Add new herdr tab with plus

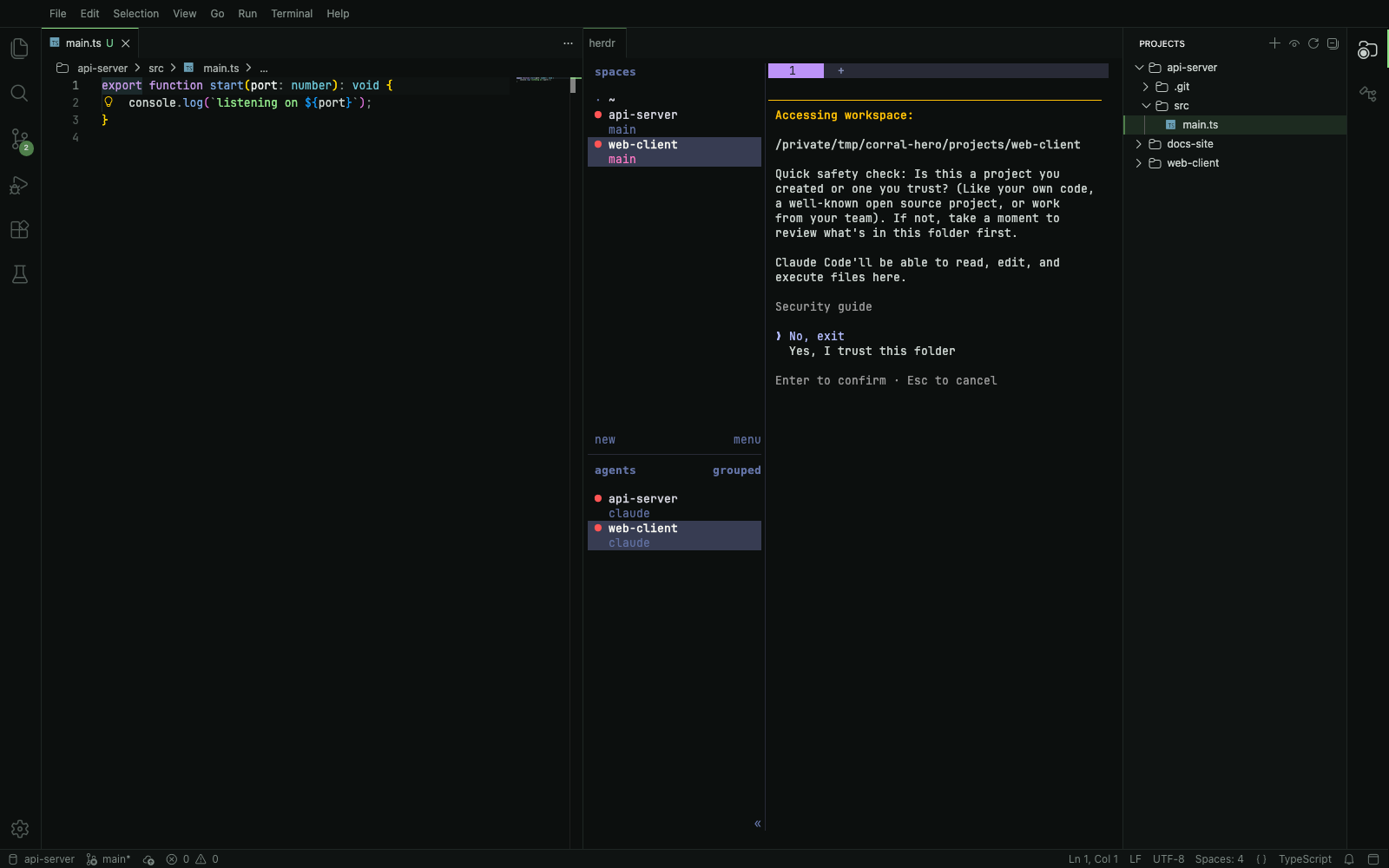click(x=840, y=71)
